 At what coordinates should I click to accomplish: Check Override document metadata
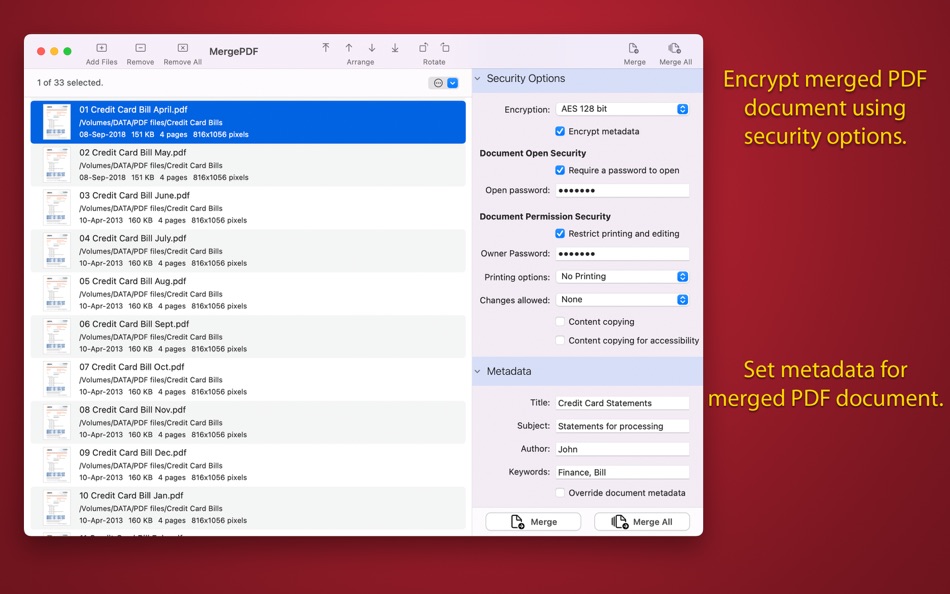(x=560, y=493)
